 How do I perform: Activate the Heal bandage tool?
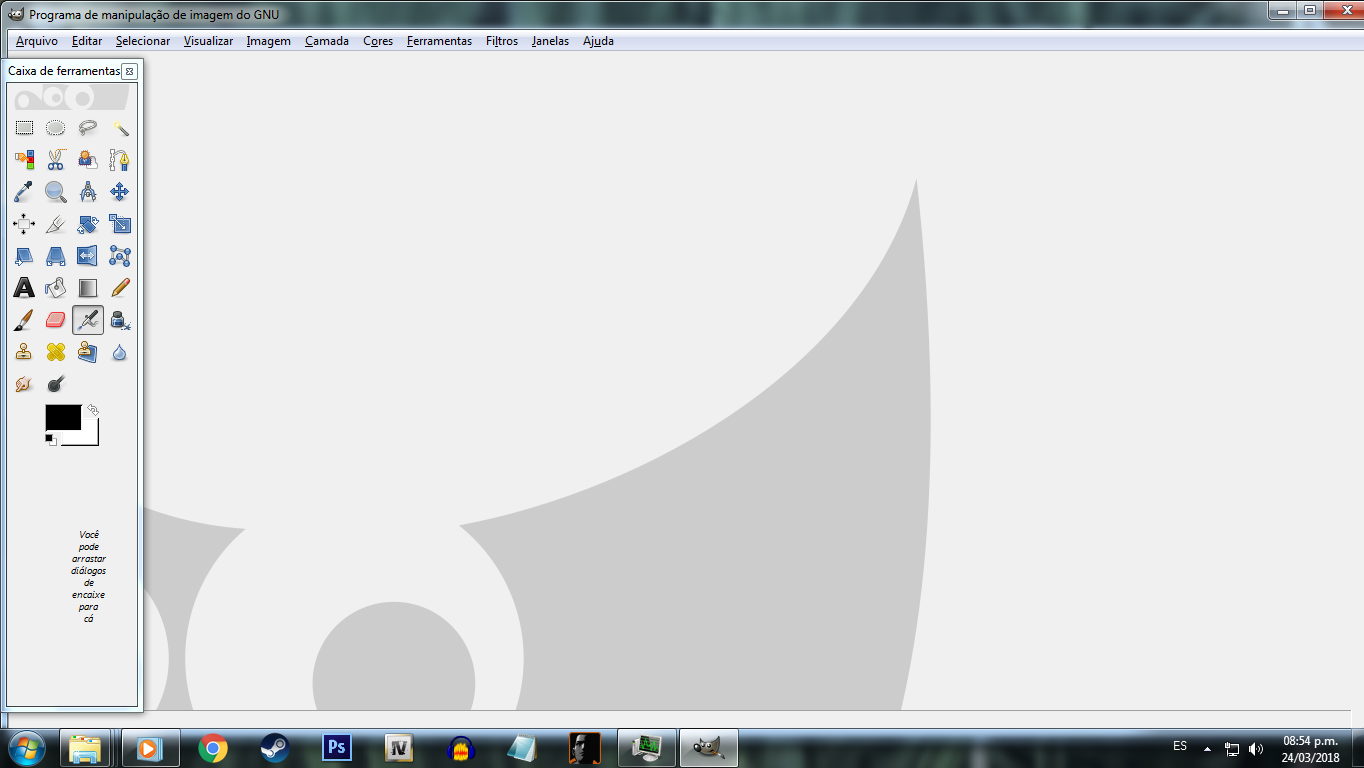56,352
